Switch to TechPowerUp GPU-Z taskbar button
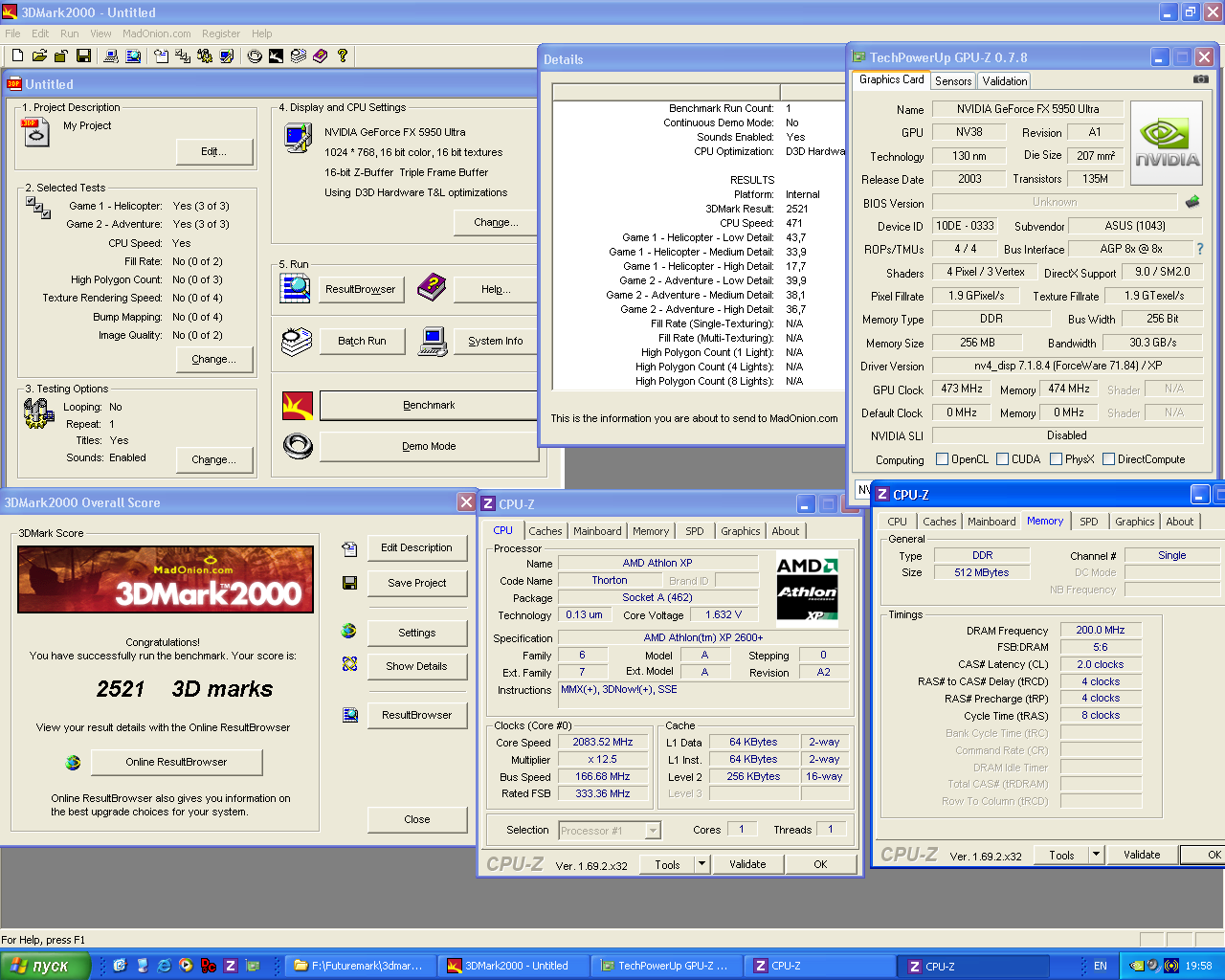1225x980 pixels. (667, 966)
